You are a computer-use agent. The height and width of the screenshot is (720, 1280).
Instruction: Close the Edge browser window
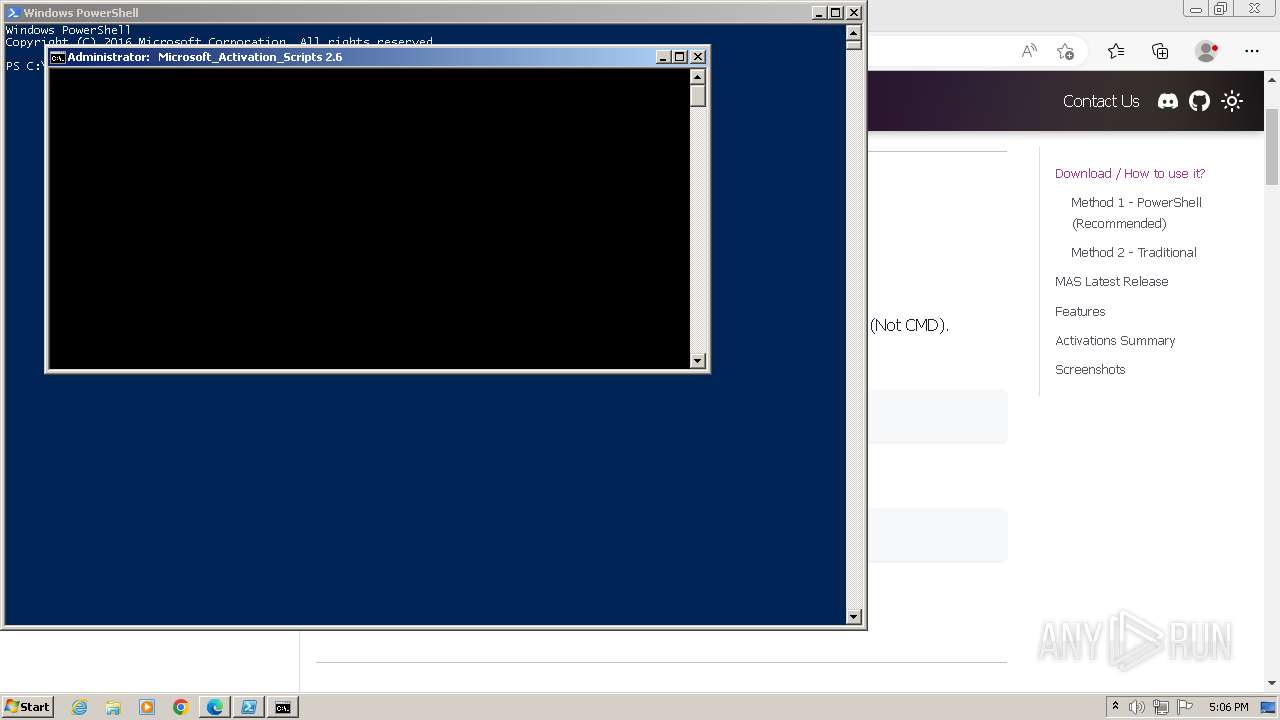coord(1254,9)
